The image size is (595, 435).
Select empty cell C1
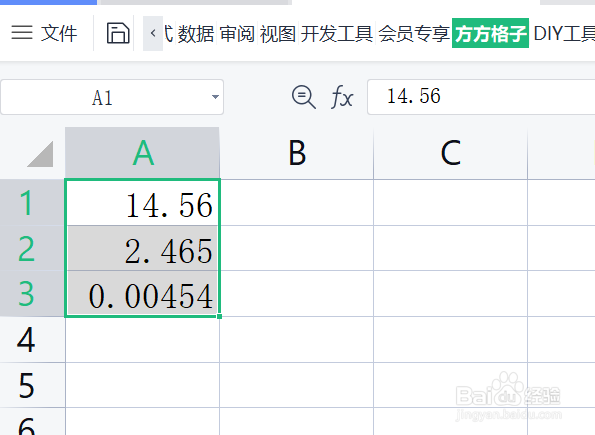450,203
